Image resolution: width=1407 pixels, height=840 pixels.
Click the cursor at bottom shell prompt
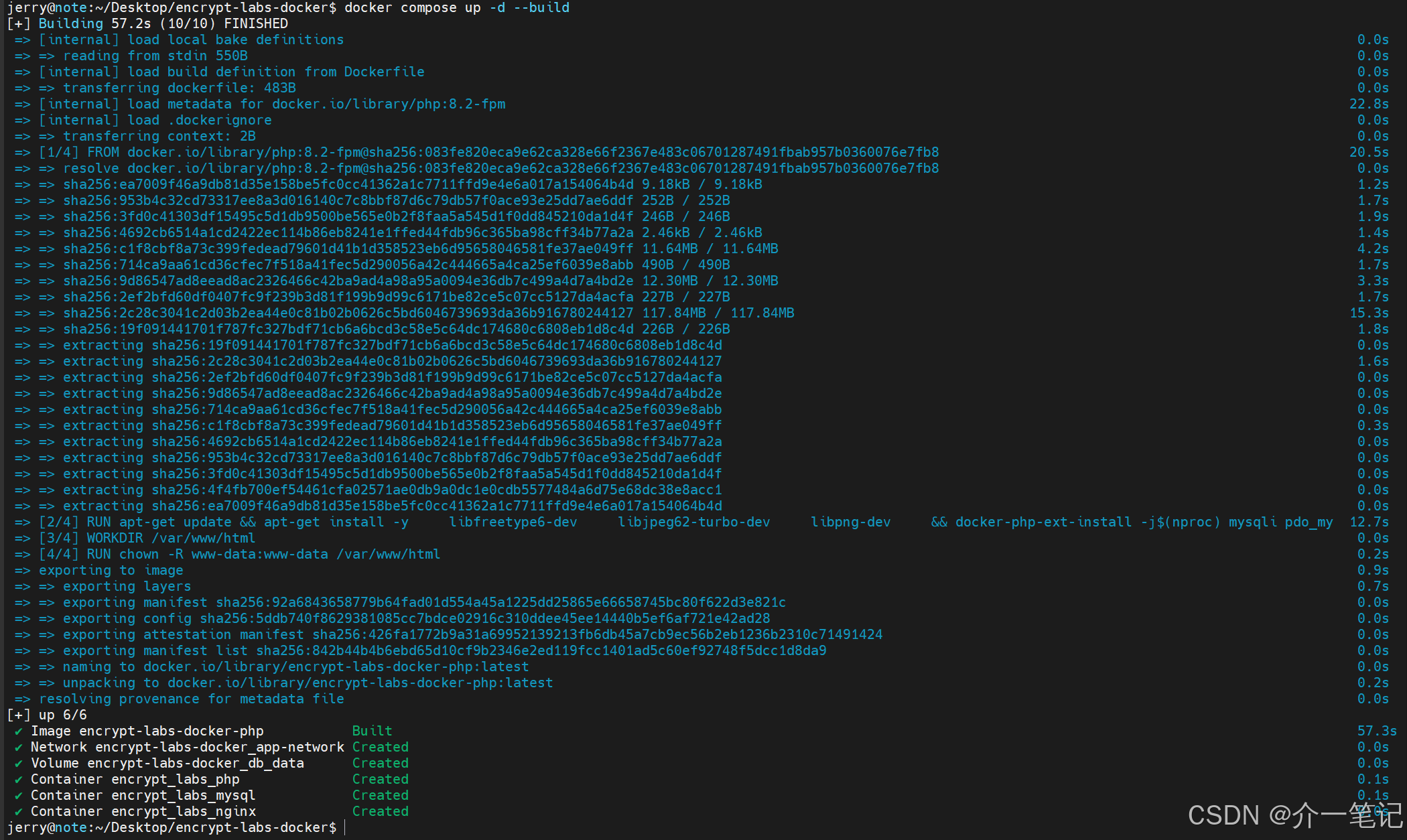point(345,828)
